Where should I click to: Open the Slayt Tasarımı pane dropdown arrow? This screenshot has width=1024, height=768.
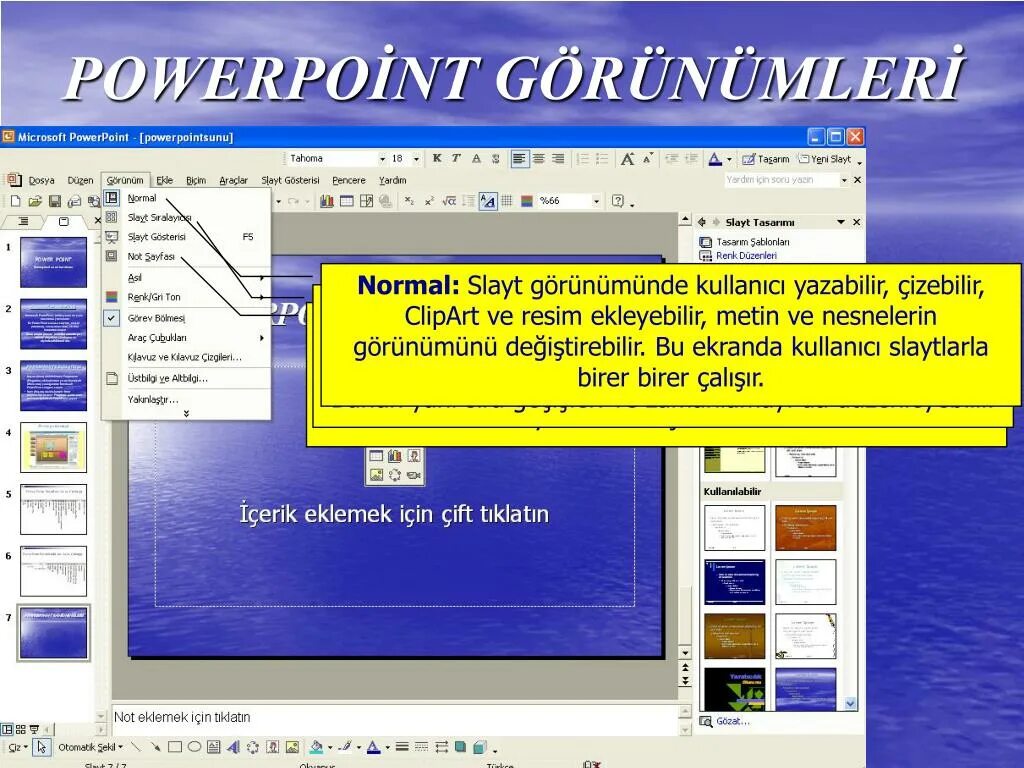(x=841, y=222)
